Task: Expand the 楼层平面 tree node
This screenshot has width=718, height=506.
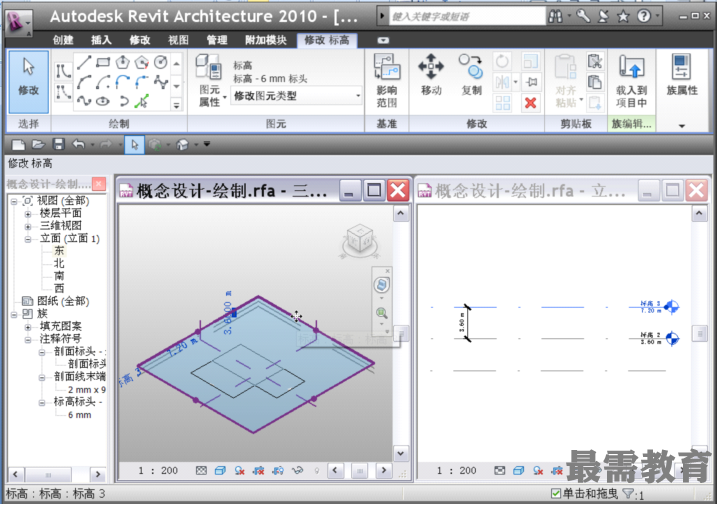Action: (x=28, y=214)
